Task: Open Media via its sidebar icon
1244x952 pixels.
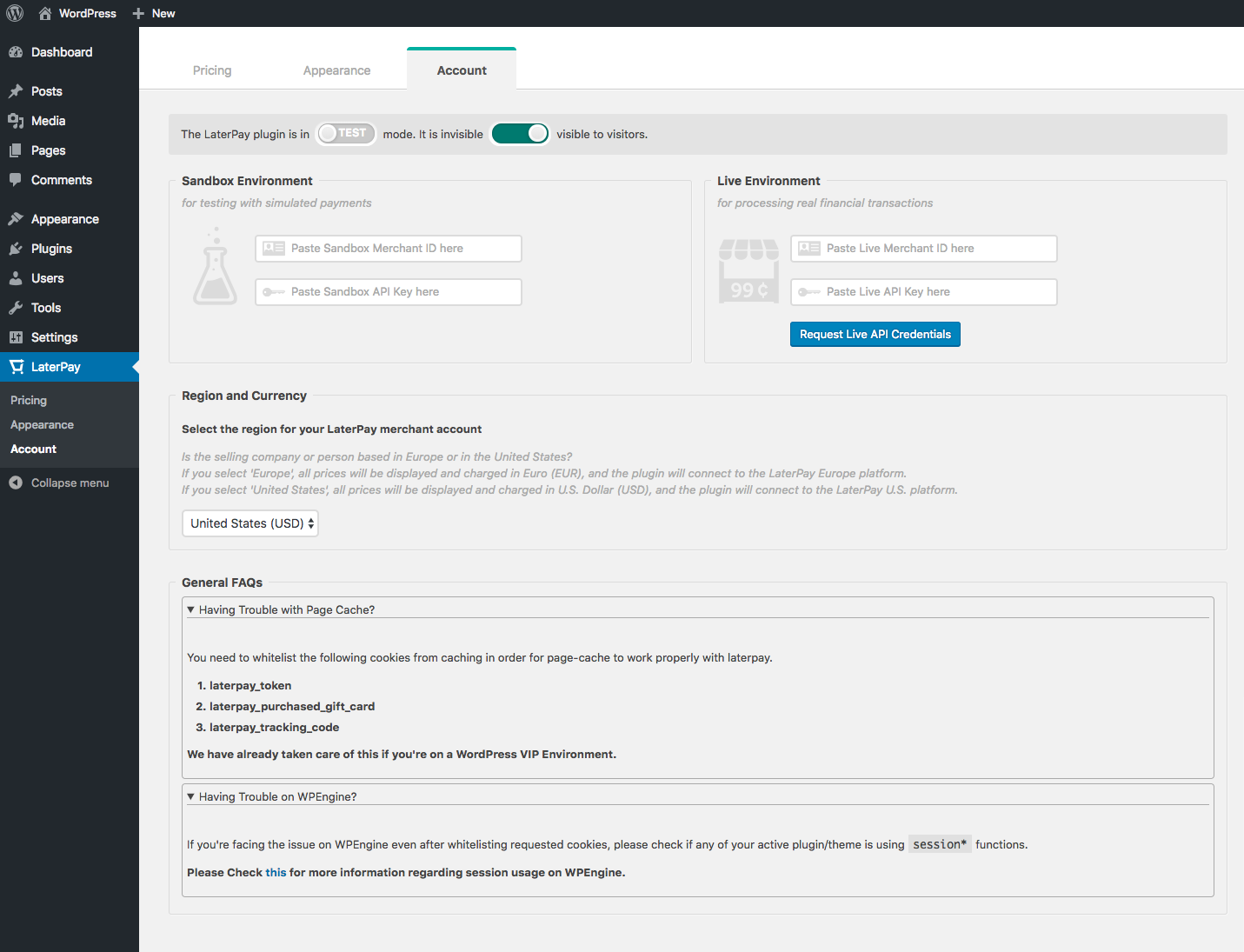Action: 16,121
